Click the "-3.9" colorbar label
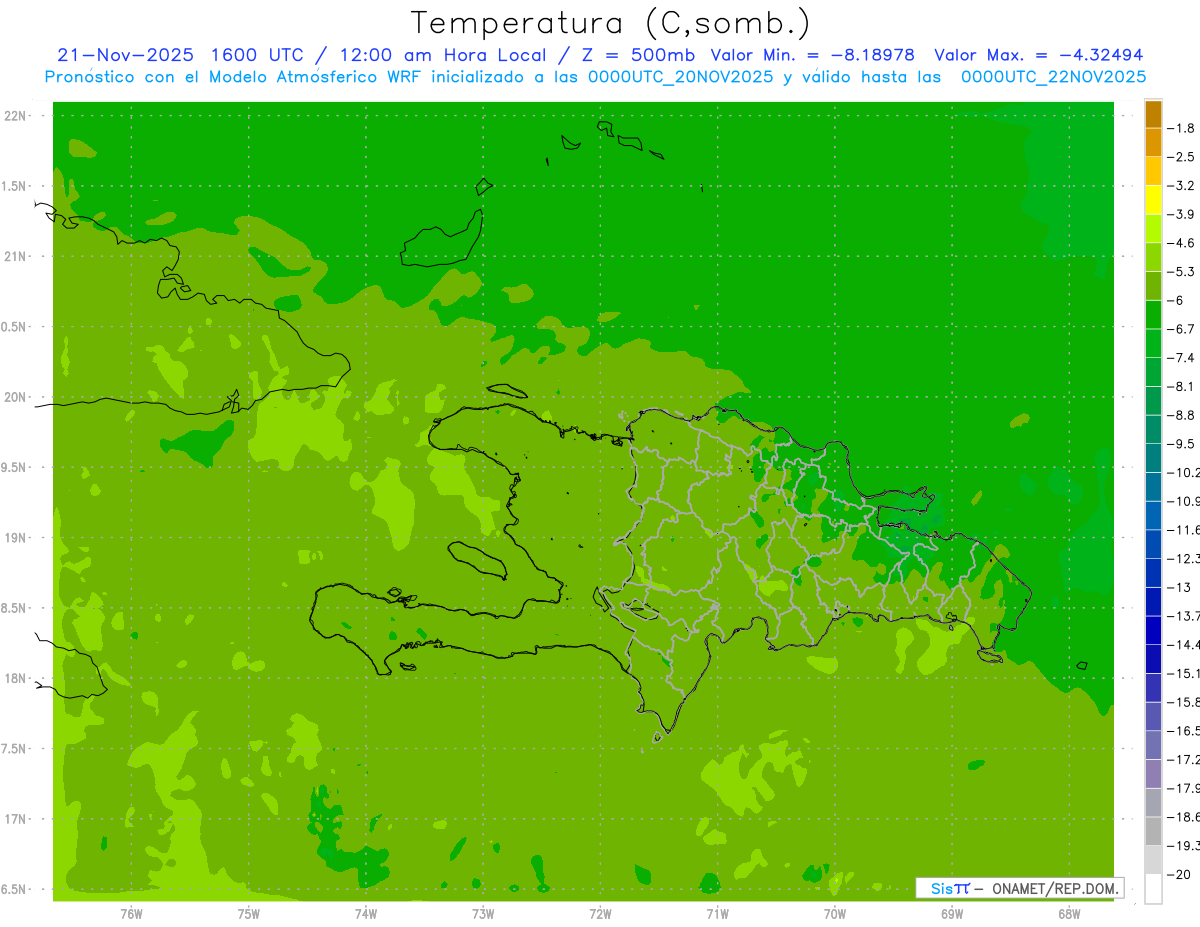This screenshot has height=927, width=1200. tap(1182, 214)
